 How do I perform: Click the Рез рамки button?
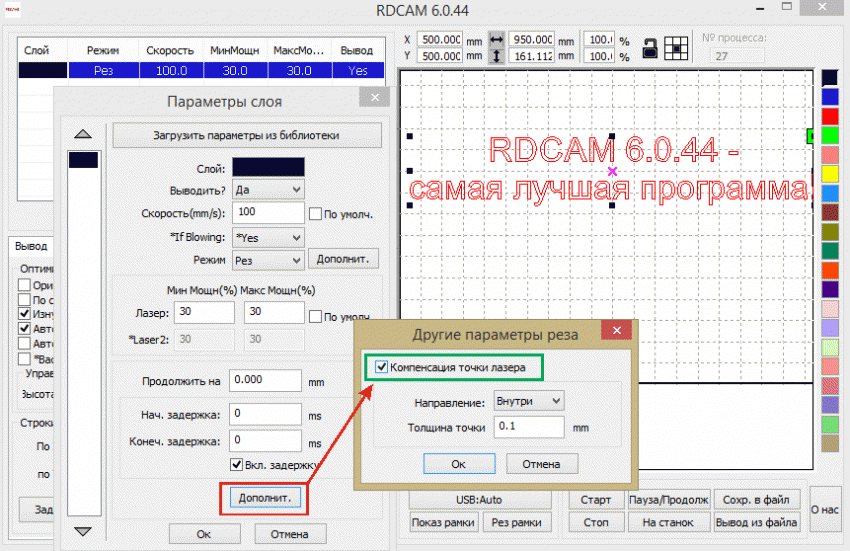[517, 522]
